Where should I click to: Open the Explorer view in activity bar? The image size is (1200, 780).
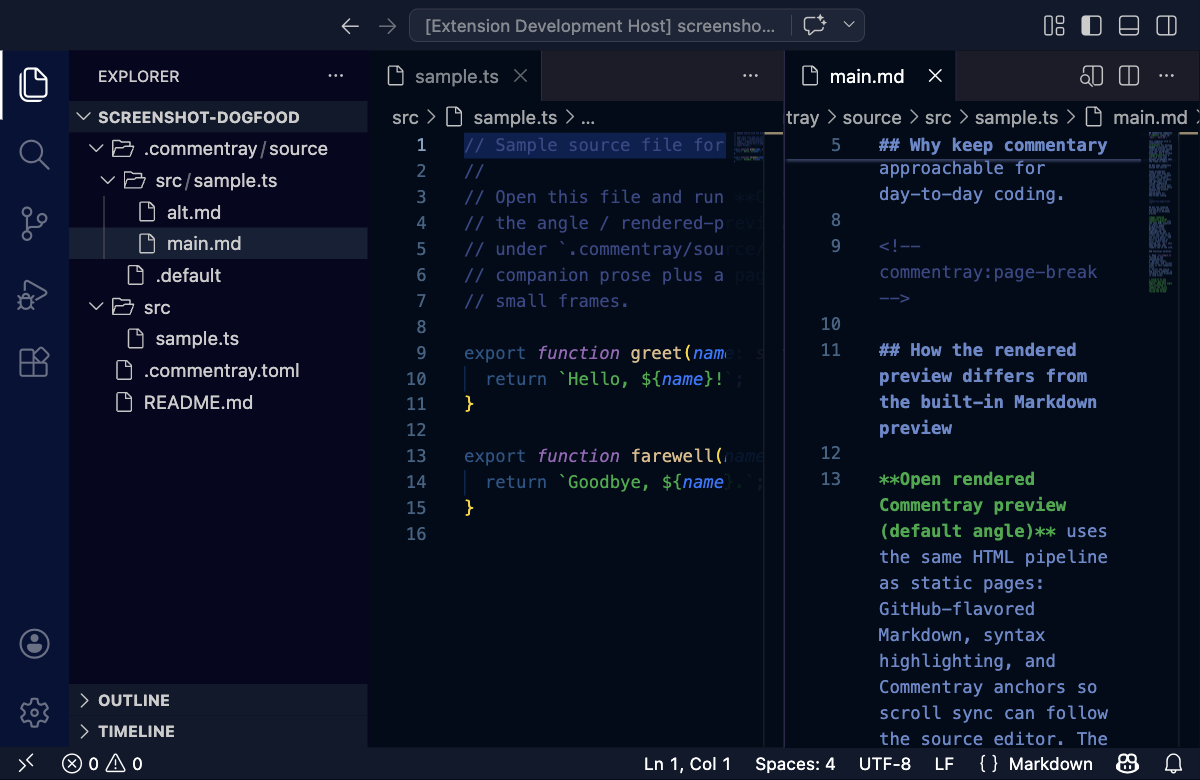pyautogui.click(x=34, y=84)
